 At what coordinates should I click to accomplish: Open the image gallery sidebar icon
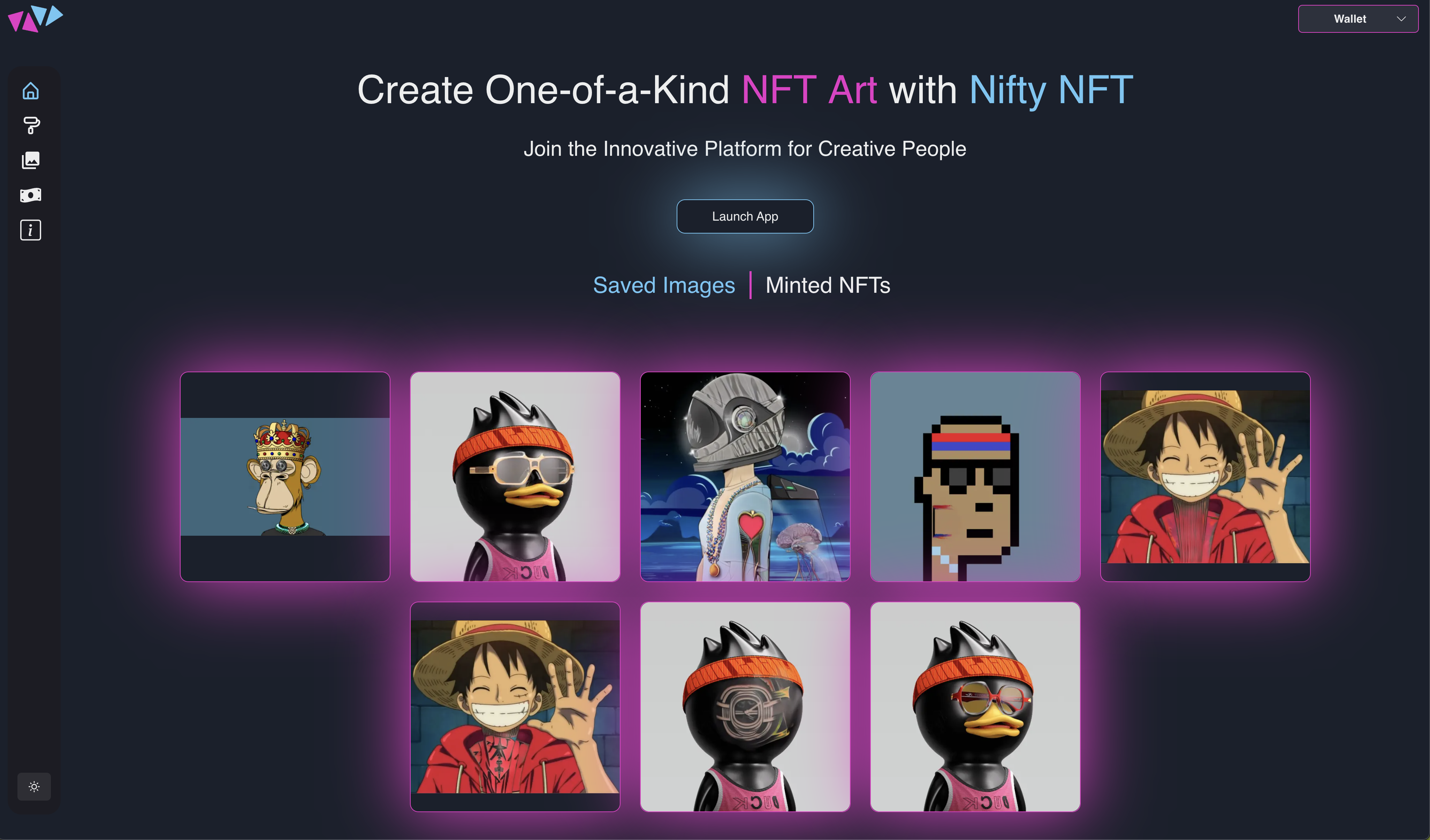[31, 161]
